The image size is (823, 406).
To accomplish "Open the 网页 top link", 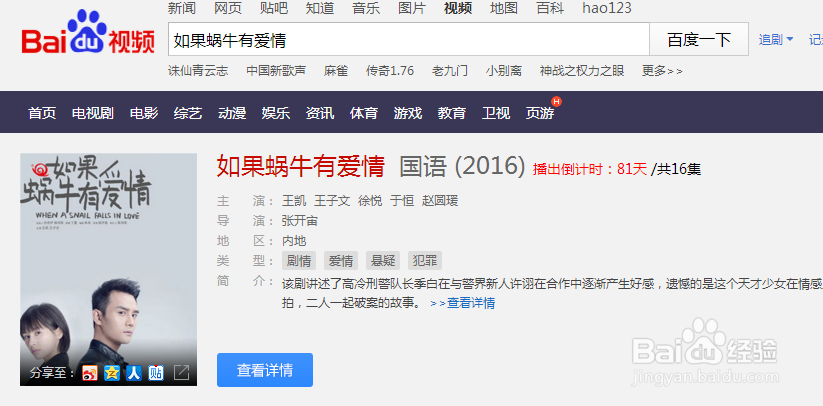I will tap(228, 8).
